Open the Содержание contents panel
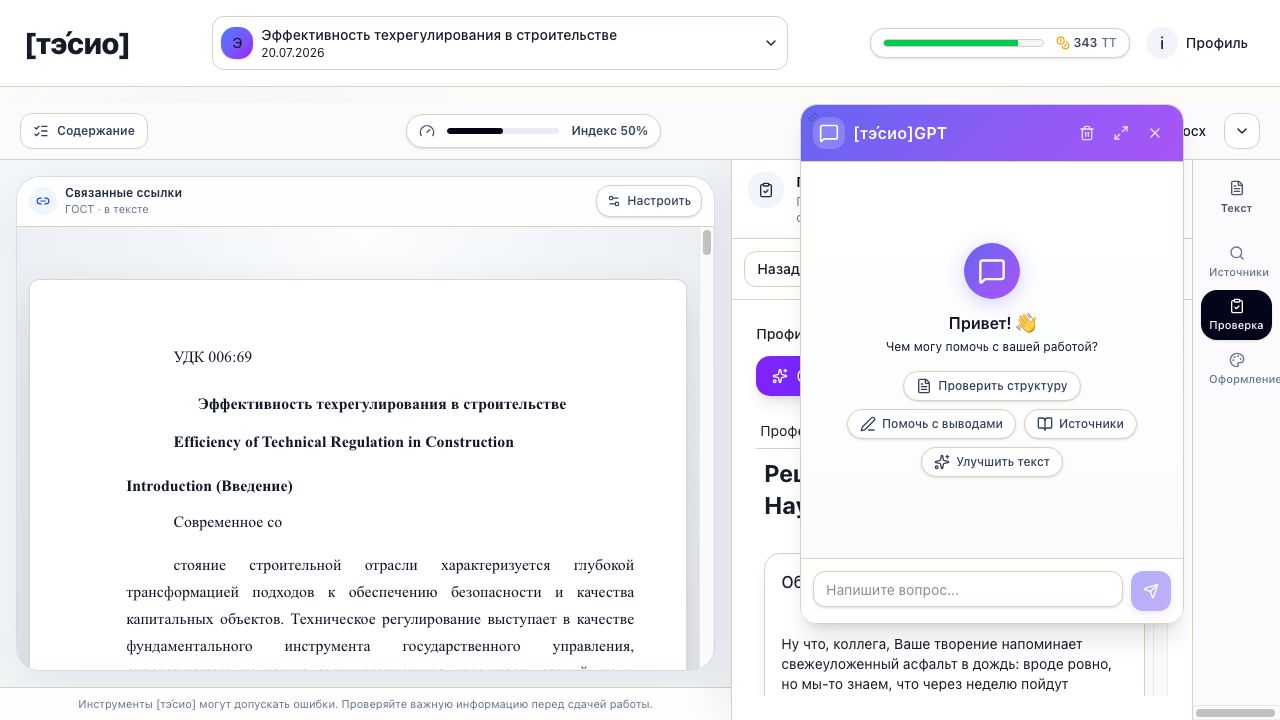Image resolution: width=1280 pixels, height=720 pixels. pos(84,131)
